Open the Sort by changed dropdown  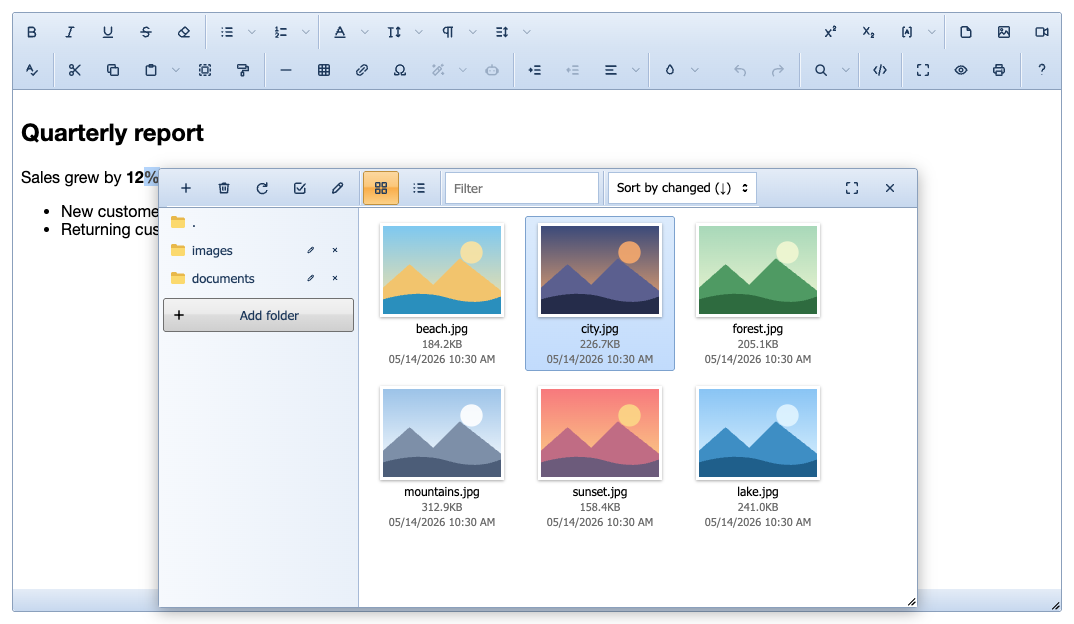[x=682, y=188]
